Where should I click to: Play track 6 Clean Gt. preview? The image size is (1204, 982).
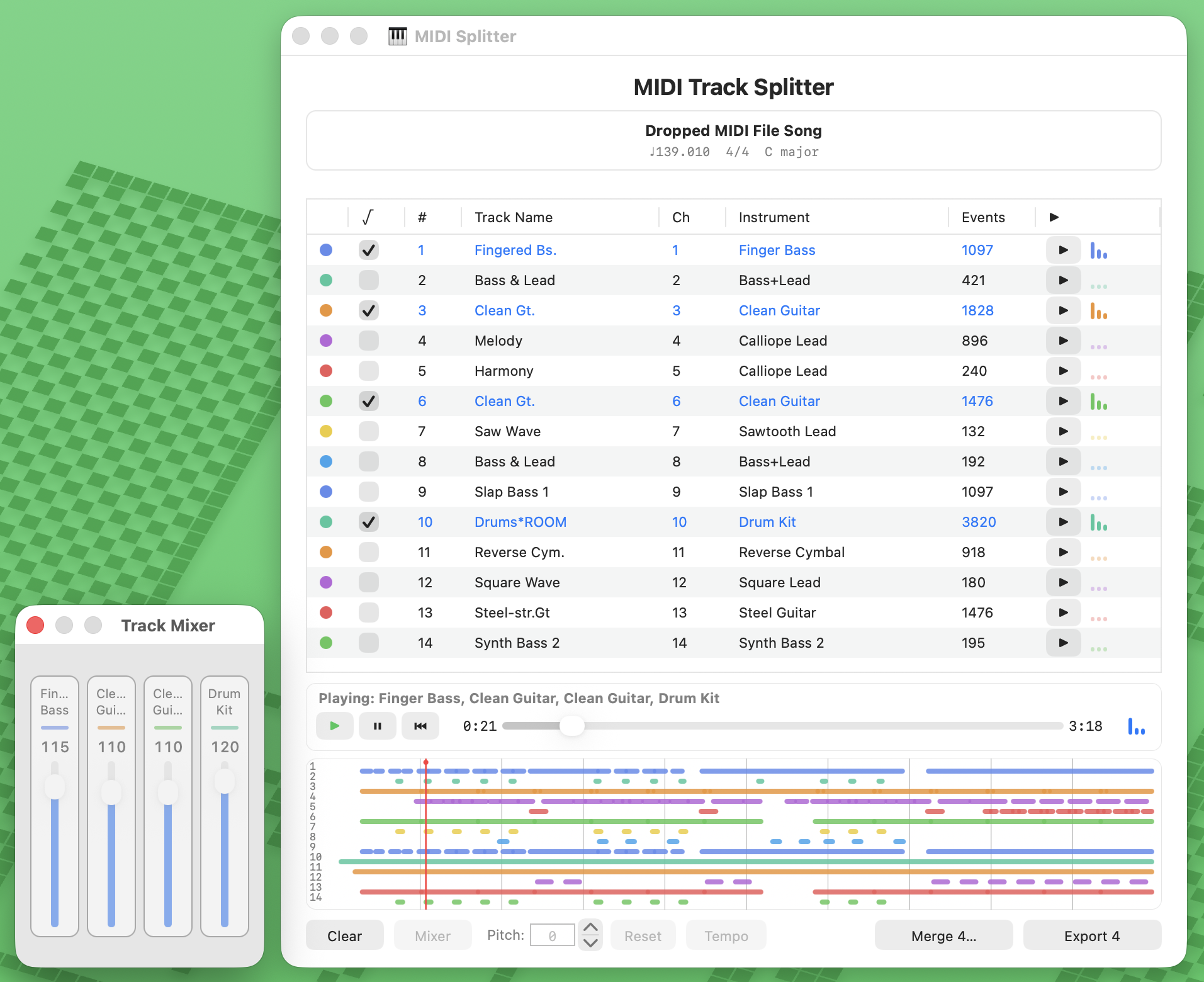1063,401
